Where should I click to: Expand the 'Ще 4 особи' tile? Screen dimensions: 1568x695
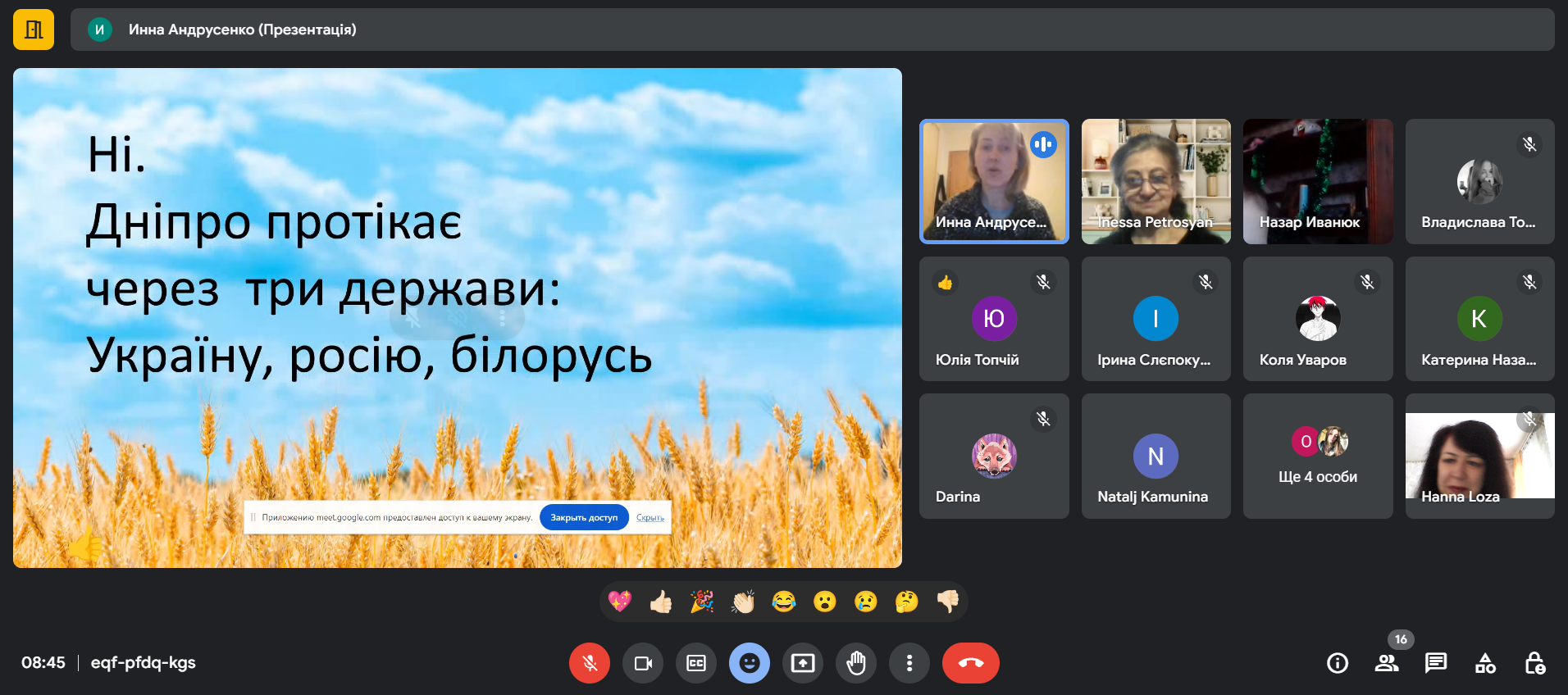(x=1317, y=456)
